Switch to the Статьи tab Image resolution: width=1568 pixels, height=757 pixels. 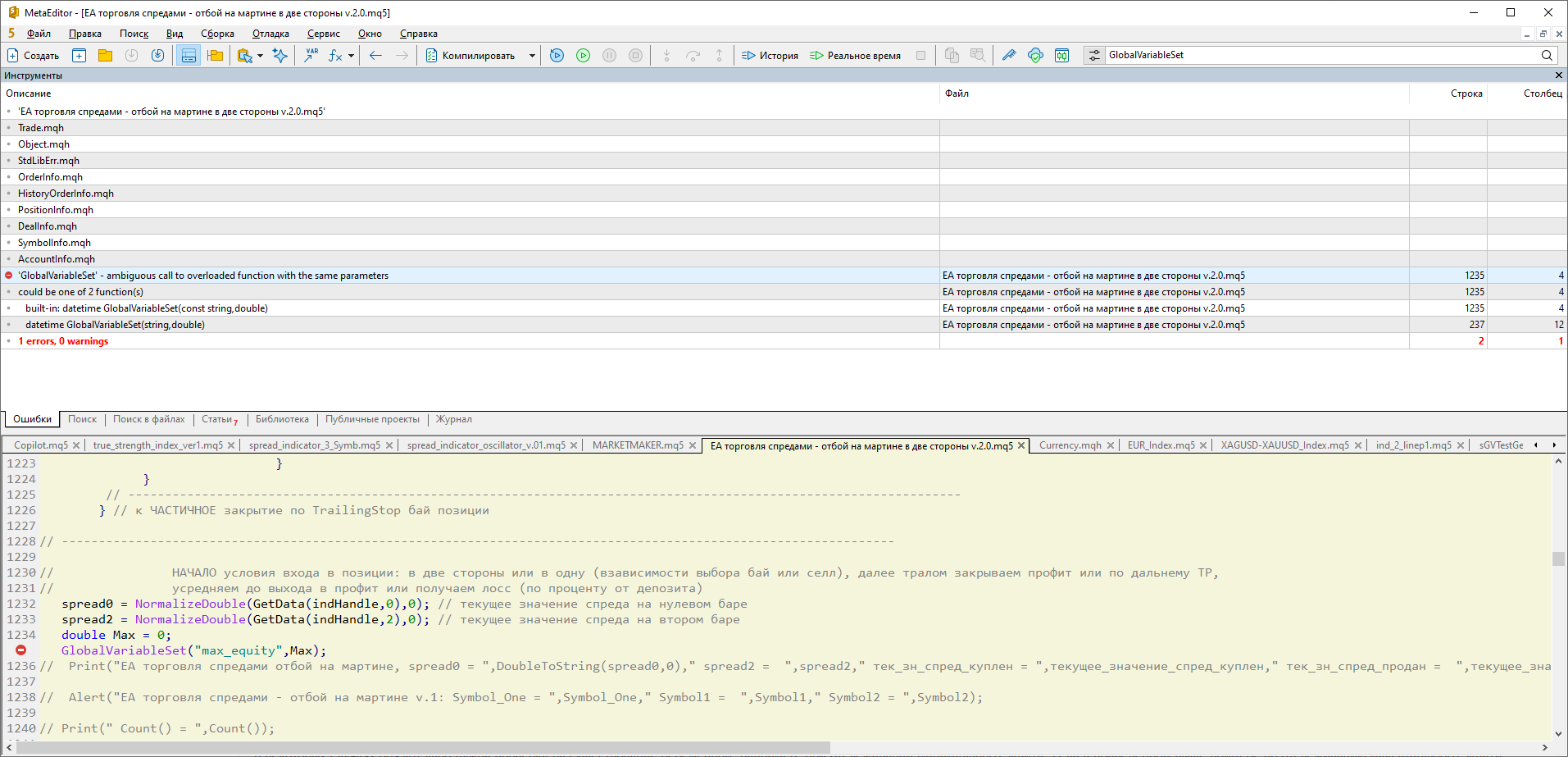tap(219, 419)
